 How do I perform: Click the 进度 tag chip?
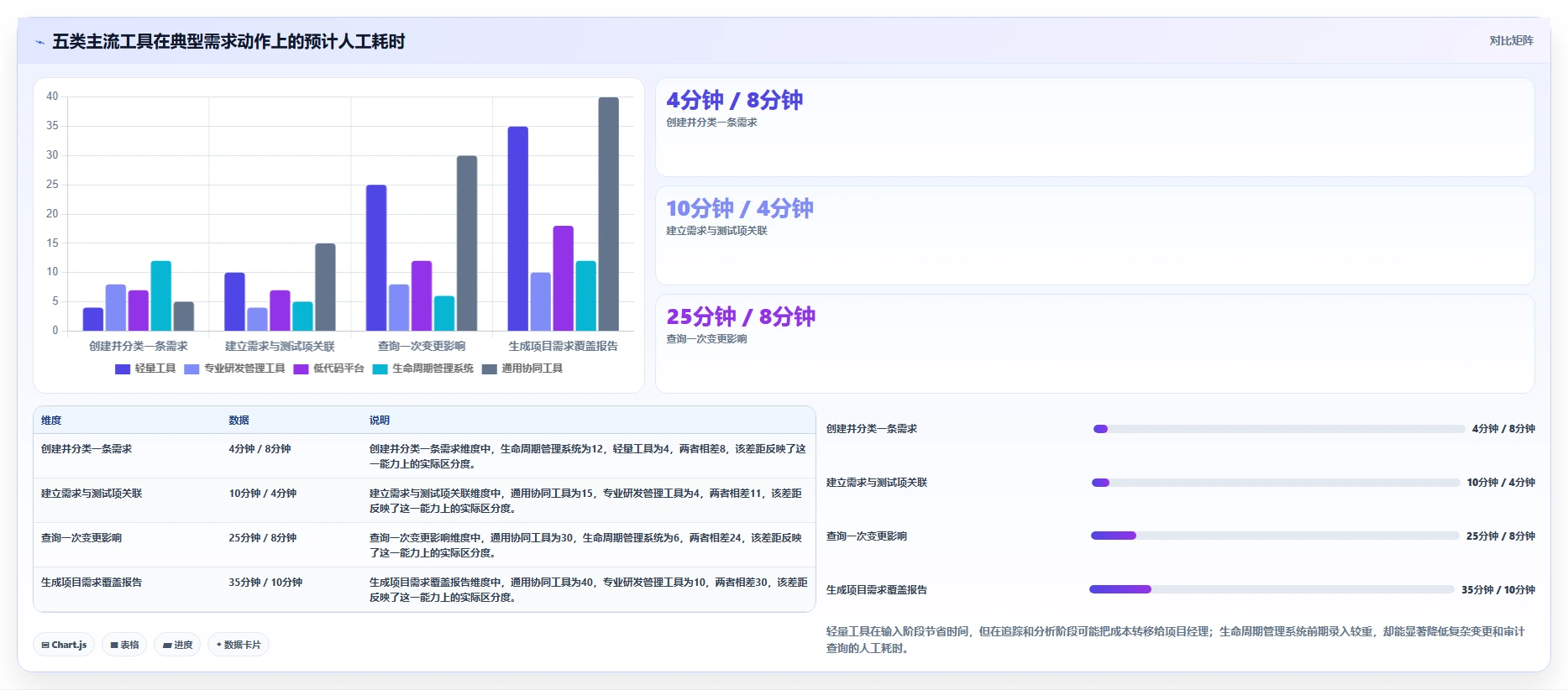pos(177,645)
